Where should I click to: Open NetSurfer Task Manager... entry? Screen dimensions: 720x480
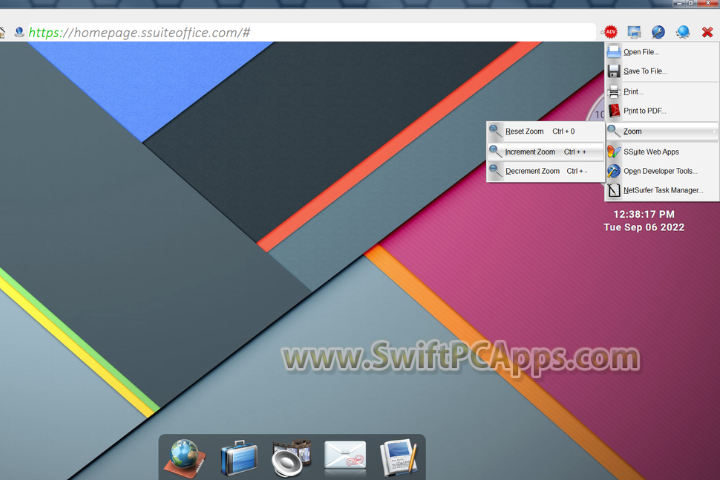662,190
